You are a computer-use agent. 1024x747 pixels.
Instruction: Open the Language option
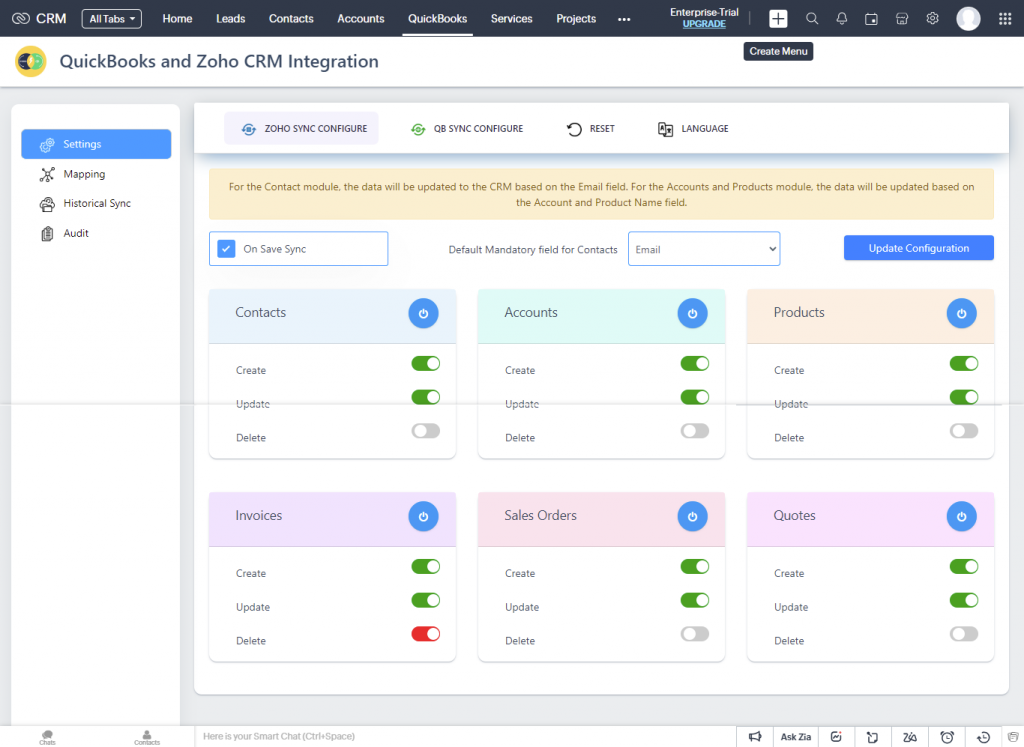coord(693,129)
